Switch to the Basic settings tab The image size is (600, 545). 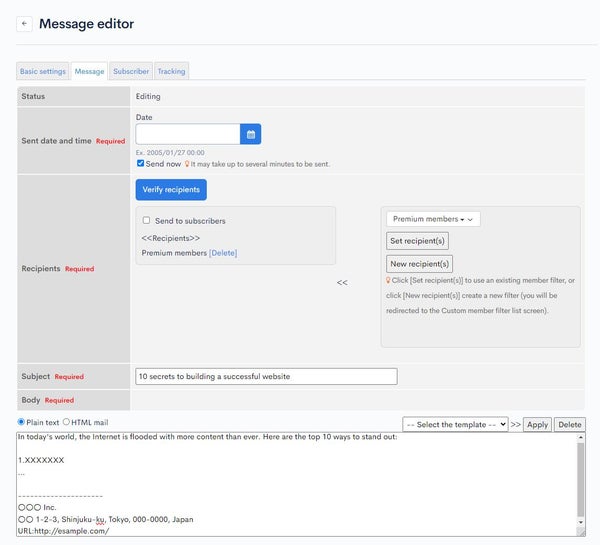[43, 71]
